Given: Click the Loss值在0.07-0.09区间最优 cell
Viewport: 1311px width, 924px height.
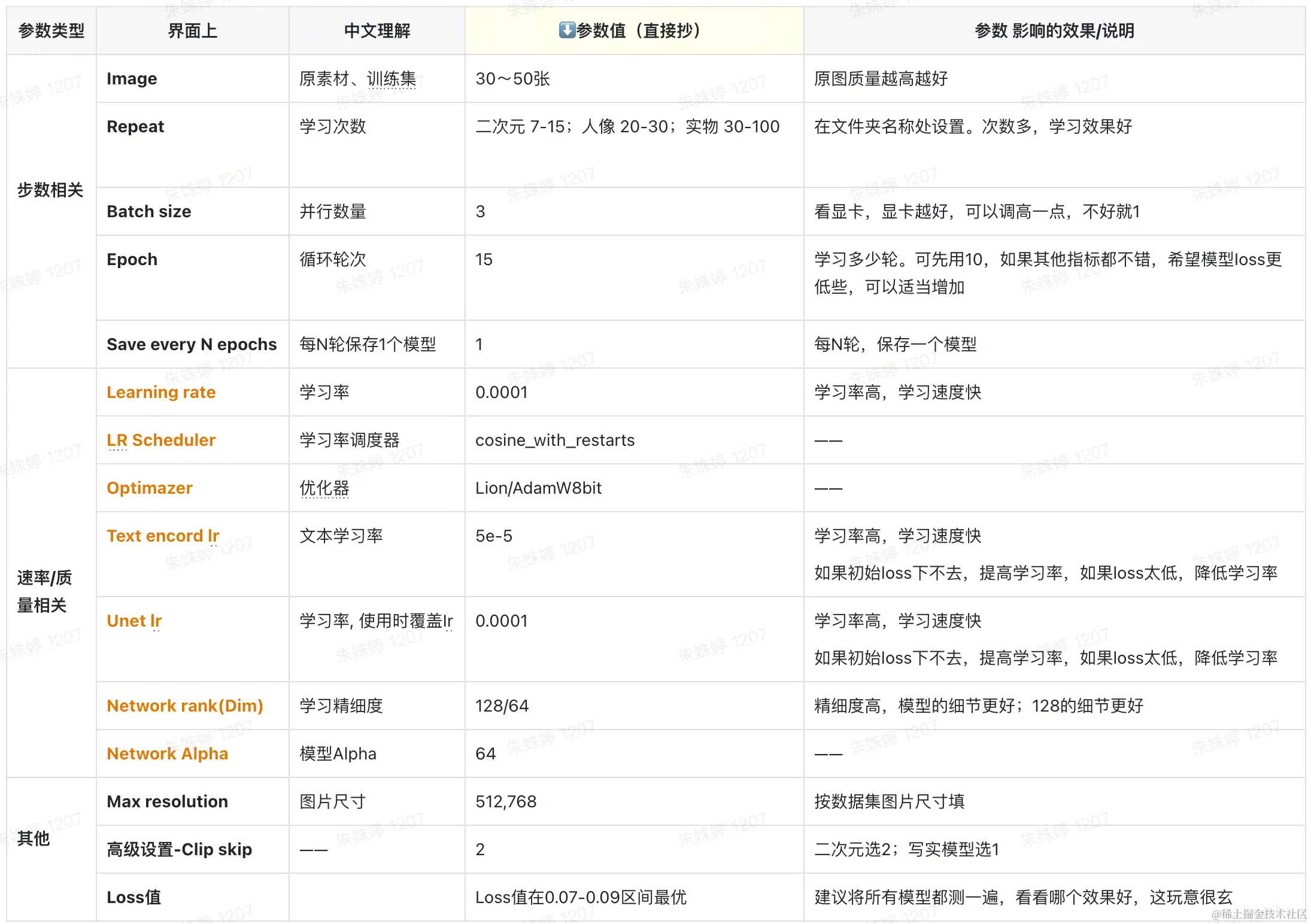Looking at the screenshot, I should (x=635, y=897).
